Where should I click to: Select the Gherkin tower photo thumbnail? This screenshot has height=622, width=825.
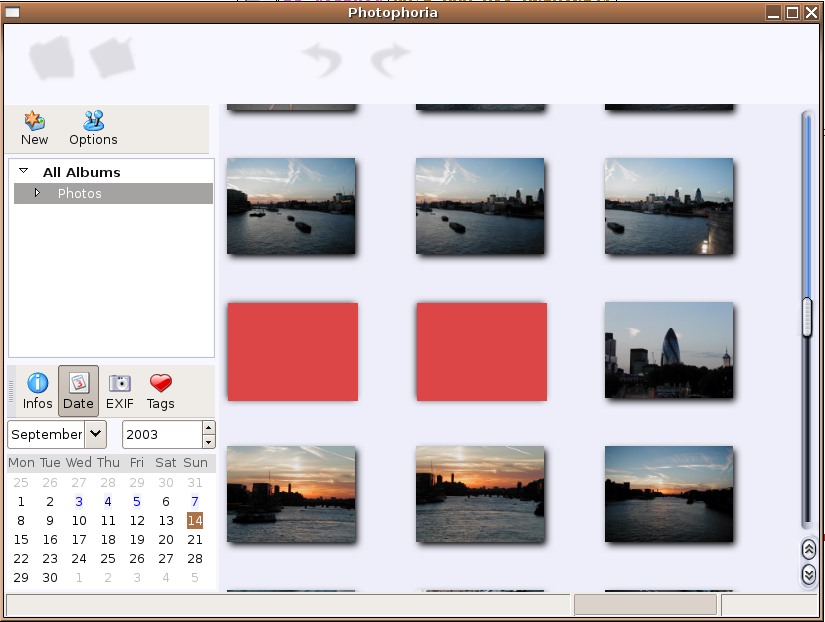point(669,350)
